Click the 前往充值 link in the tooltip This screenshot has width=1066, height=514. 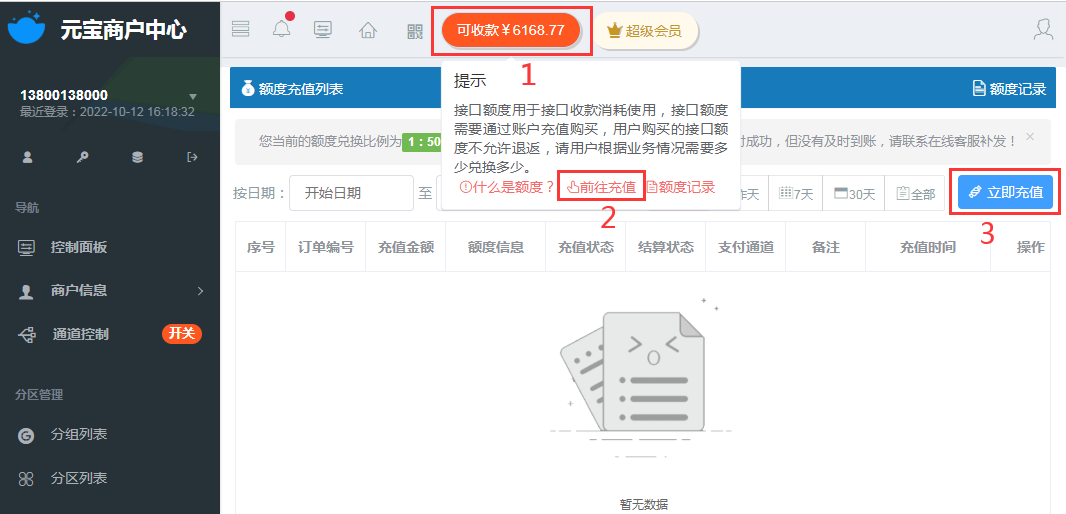click(x=601, y=187)
